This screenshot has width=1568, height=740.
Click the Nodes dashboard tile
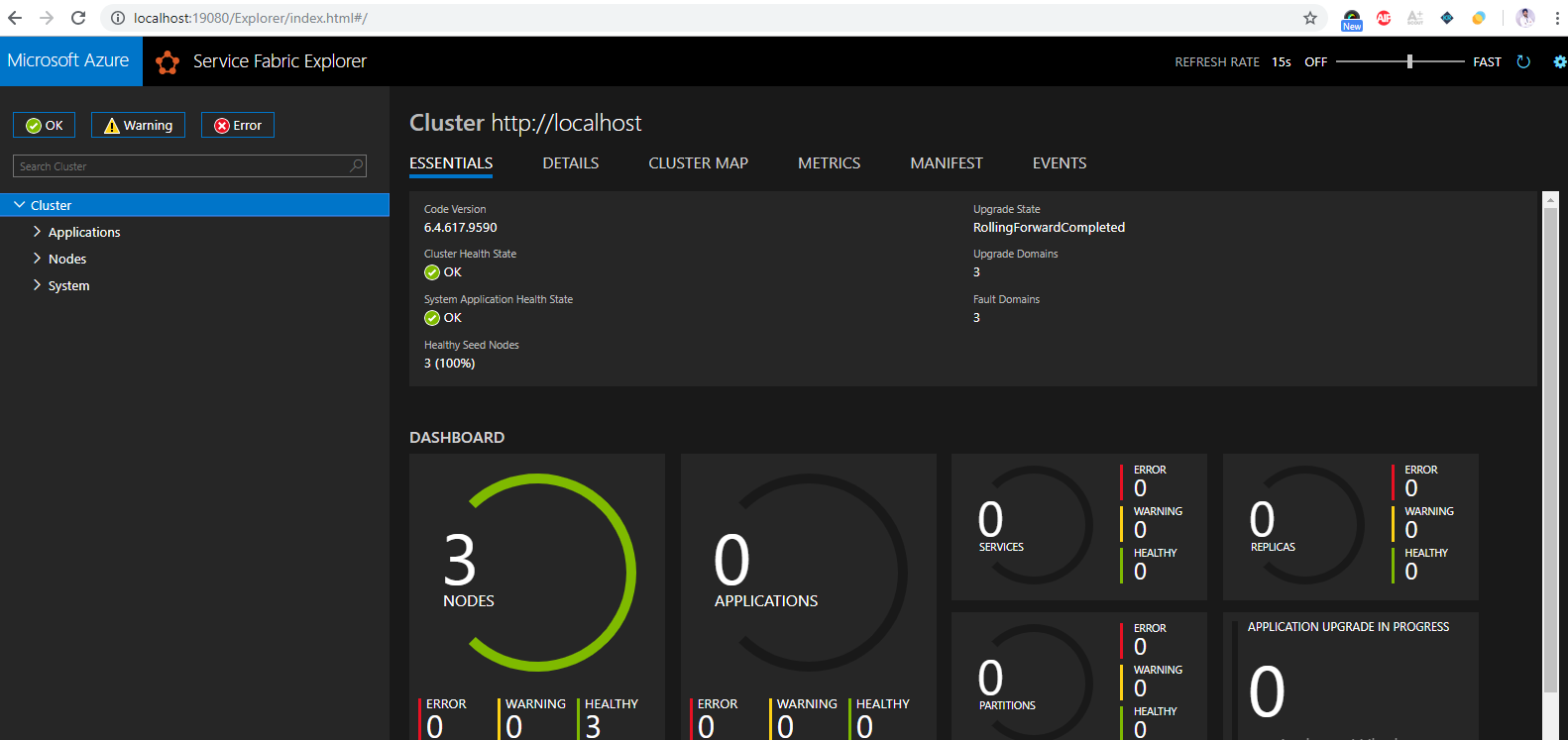[537, 596]
